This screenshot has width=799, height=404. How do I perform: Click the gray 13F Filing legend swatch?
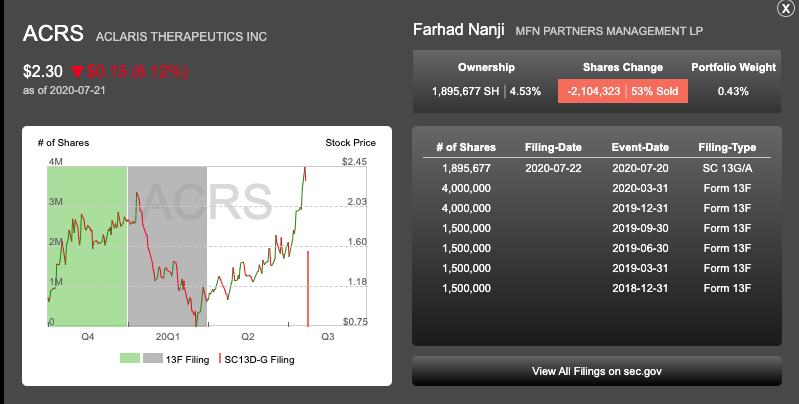(x=153, y=358)
